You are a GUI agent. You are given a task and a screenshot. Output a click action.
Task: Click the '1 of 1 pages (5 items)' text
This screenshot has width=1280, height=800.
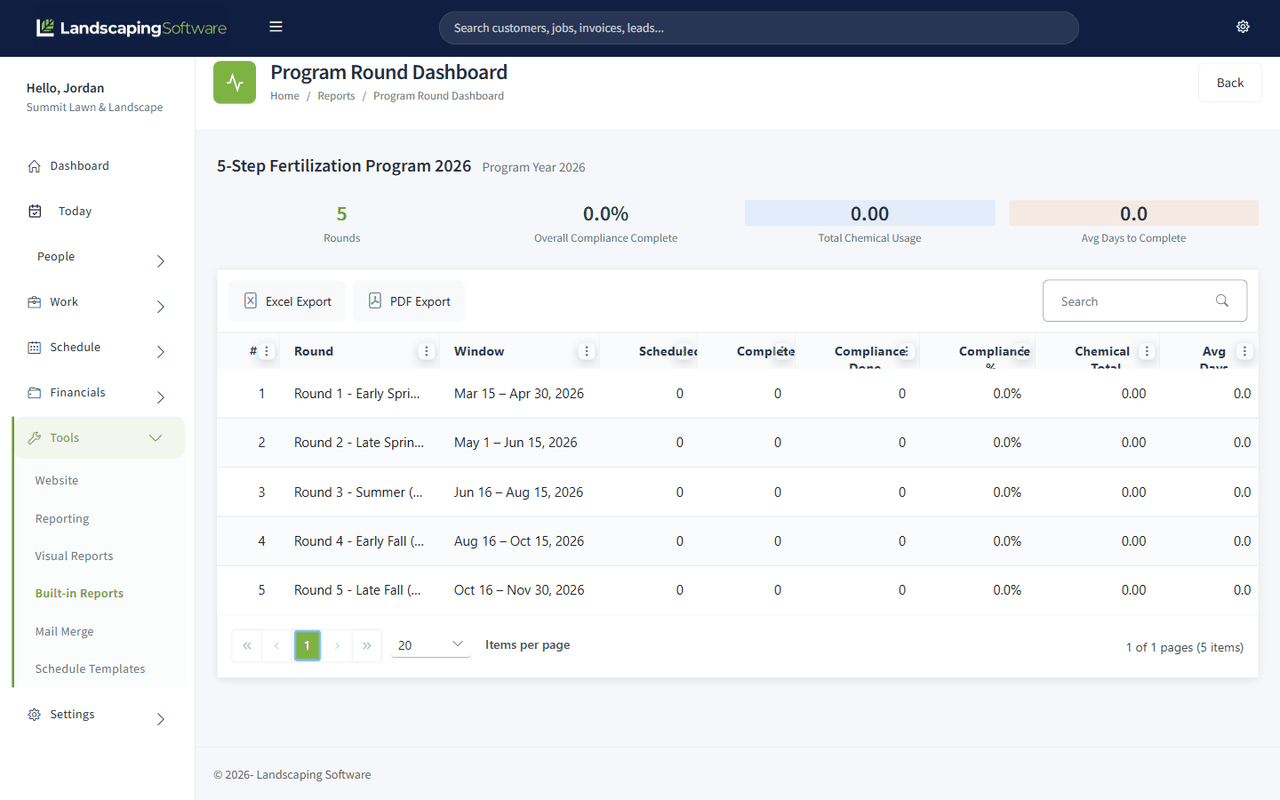[x=1185, y=648]
